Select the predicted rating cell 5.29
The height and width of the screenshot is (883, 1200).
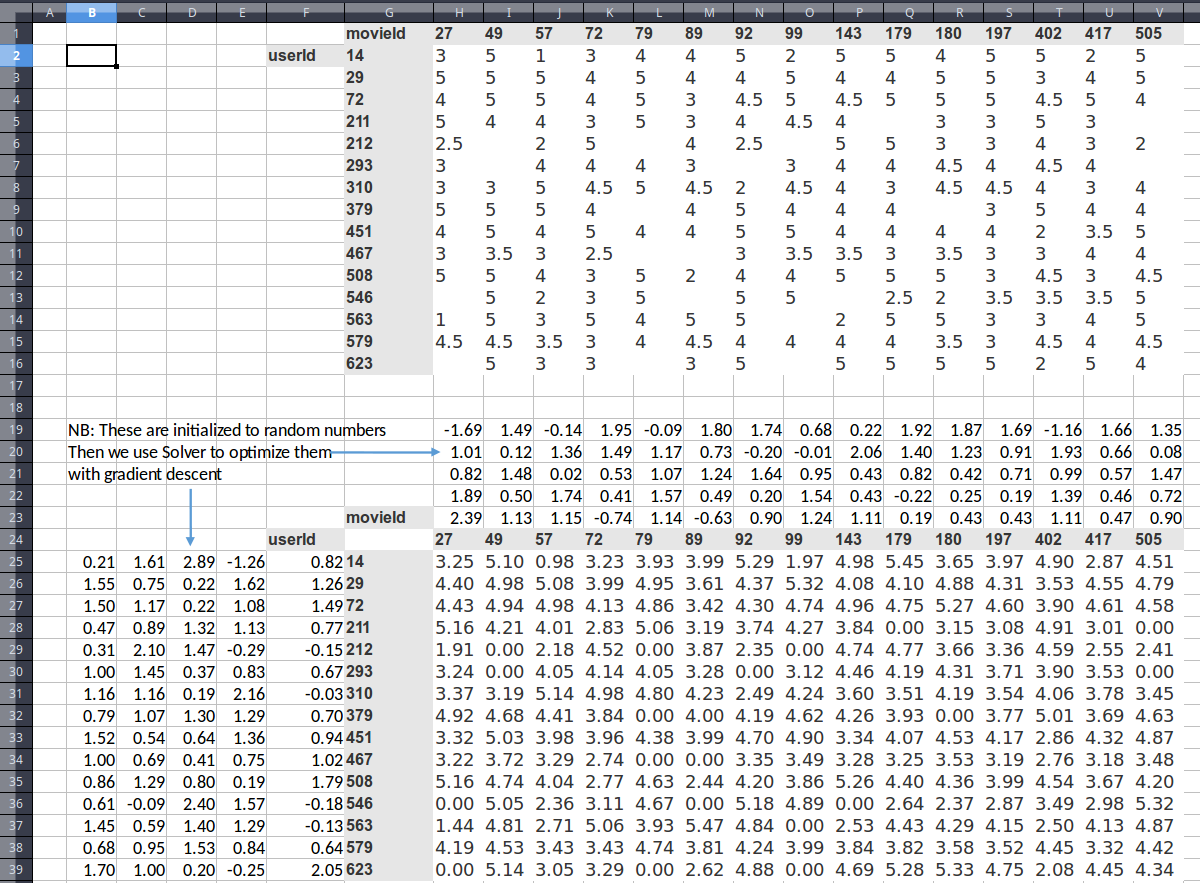pyautogui.click(x=759, y=562)
